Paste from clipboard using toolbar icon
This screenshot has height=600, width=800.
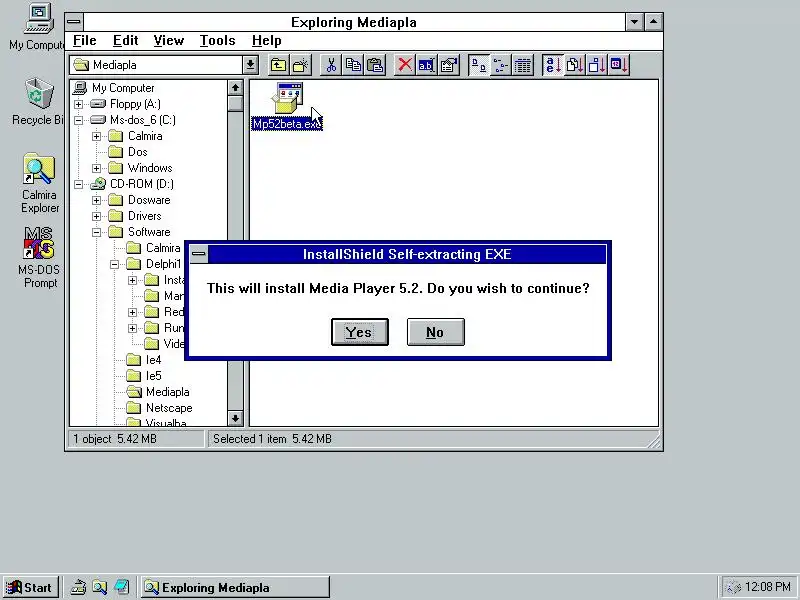tap(376, 65)
